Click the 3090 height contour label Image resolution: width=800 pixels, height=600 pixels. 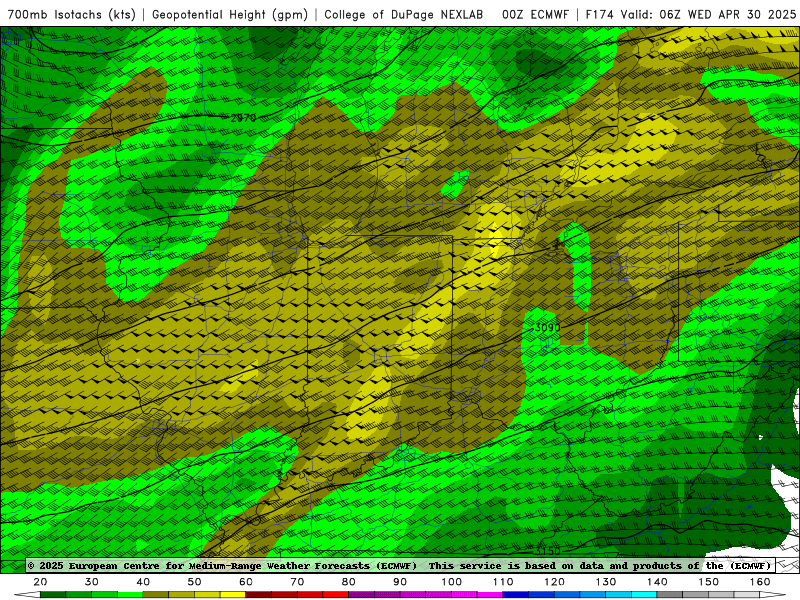click(547, 328)
